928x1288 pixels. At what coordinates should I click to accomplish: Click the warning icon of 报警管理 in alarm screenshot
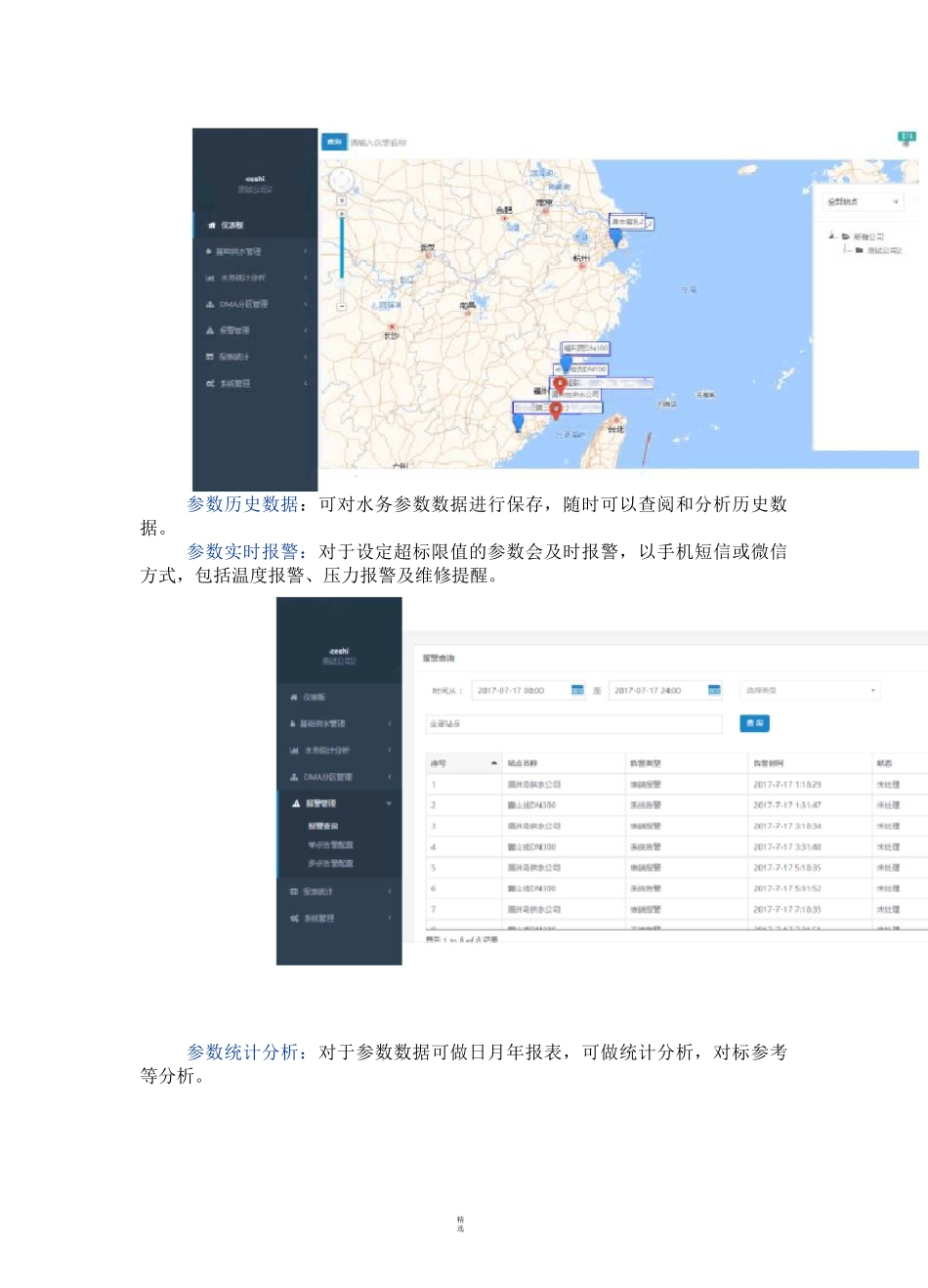click(x=296, y=803)
